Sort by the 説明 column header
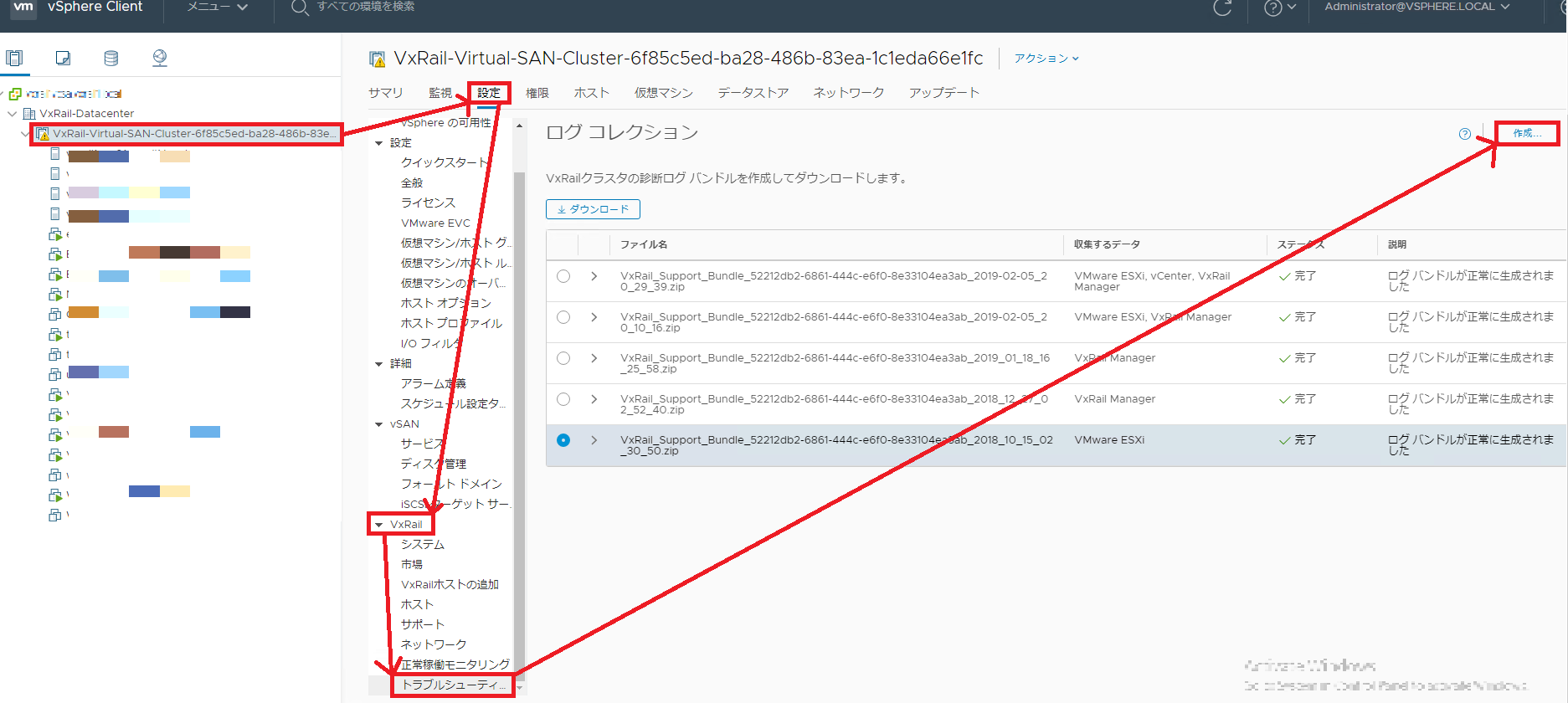The image size is (1568, 703). (x=1397, y=245)
